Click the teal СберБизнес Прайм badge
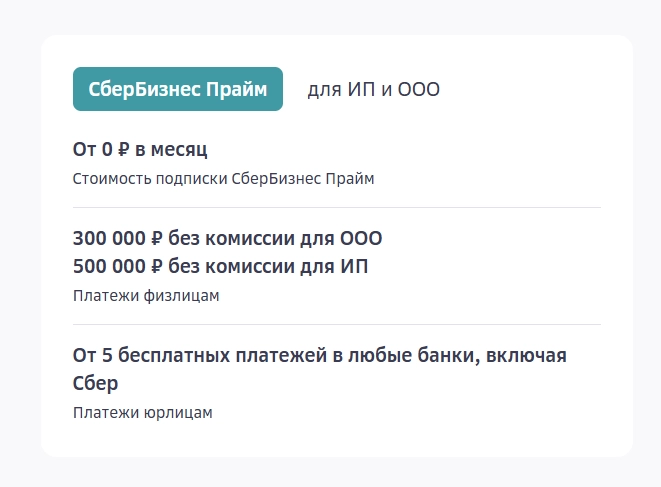Viewport: 661px width, 487px height. pos(178,89)
